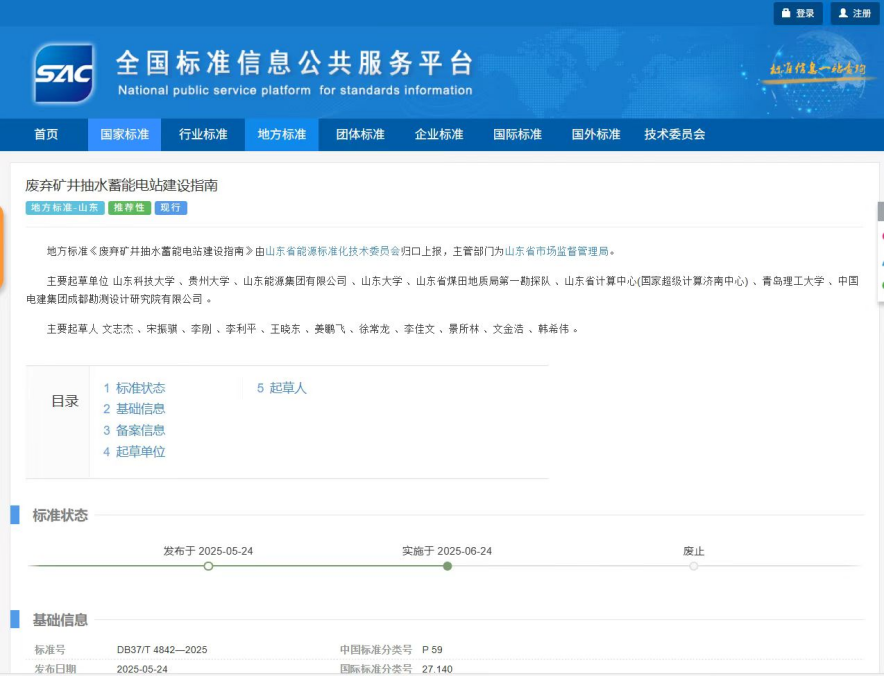
Task: Select the 5 起草人 contents entry
Action: (x=281, y=388)
